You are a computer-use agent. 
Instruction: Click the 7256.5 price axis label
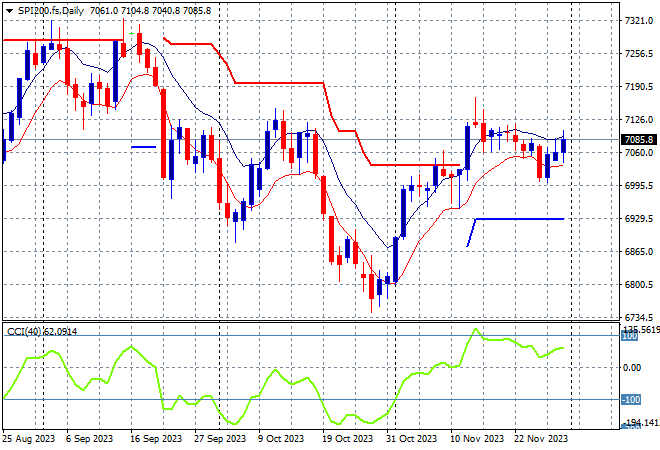pyautogui.click(x=639, y=54)
